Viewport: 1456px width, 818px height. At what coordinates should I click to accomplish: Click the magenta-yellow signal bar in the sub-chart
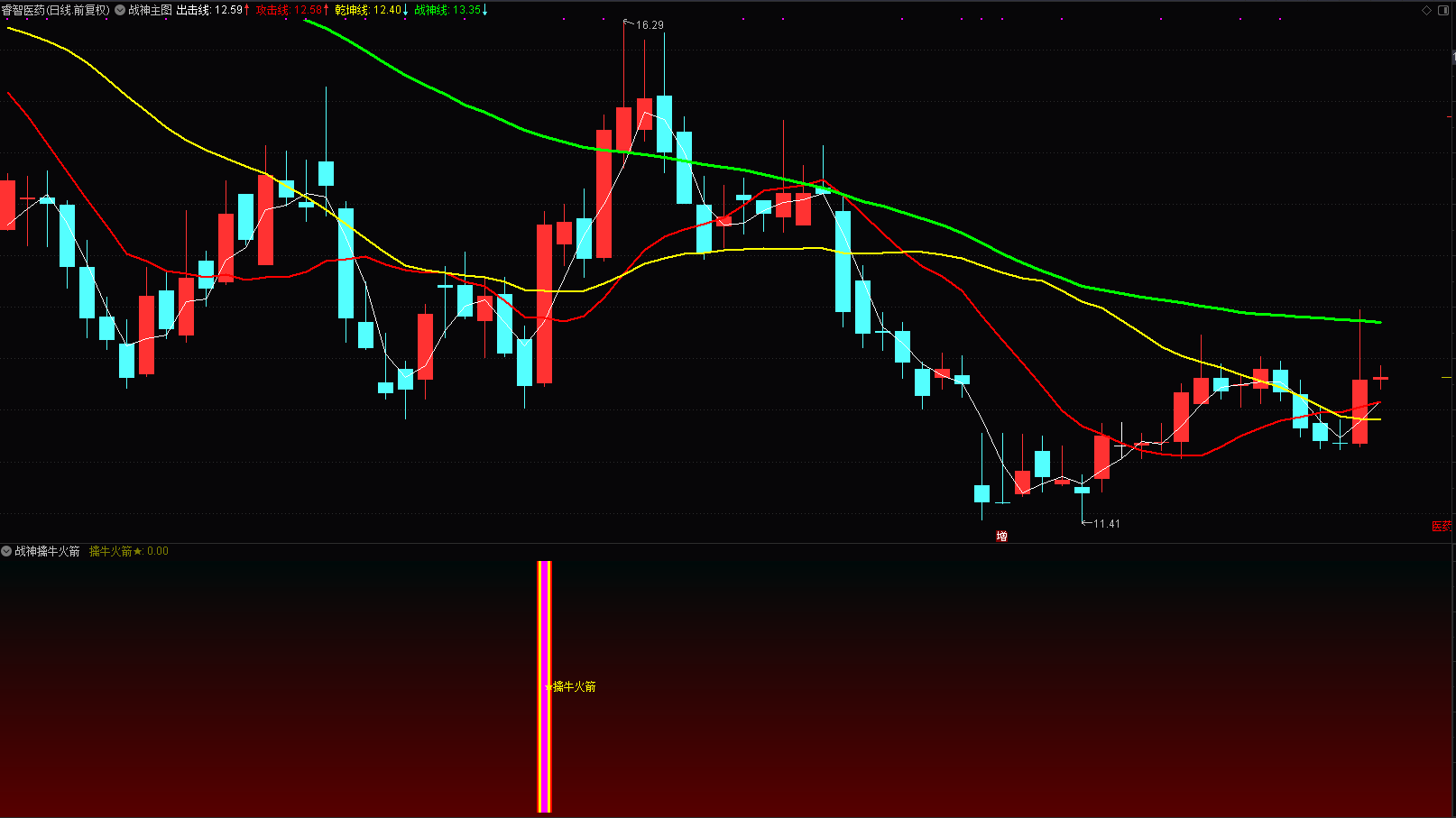(544, 687)
